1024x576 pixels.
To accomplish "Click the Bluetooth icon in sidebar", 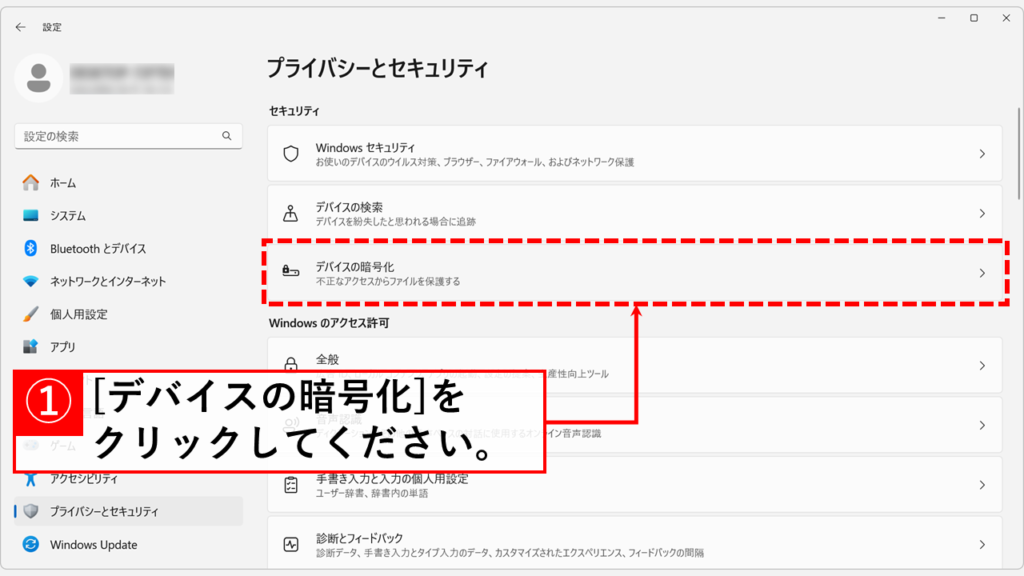I will (31, 248).
